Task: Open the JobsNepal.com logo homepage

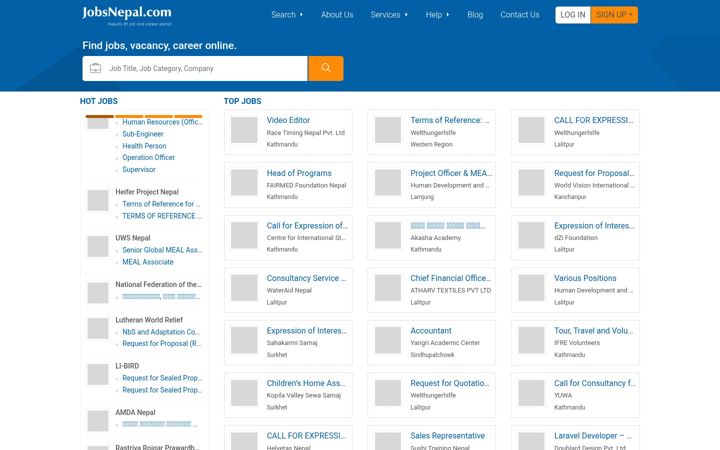Action: (x=127, y=15)
